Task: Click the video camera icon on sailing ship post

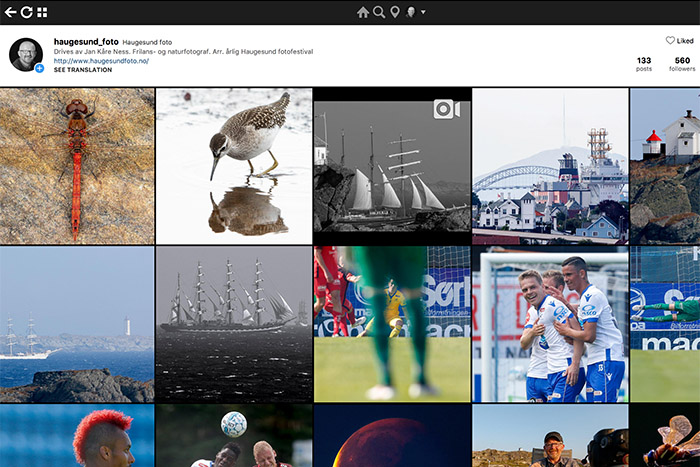Action: point(446,109)
